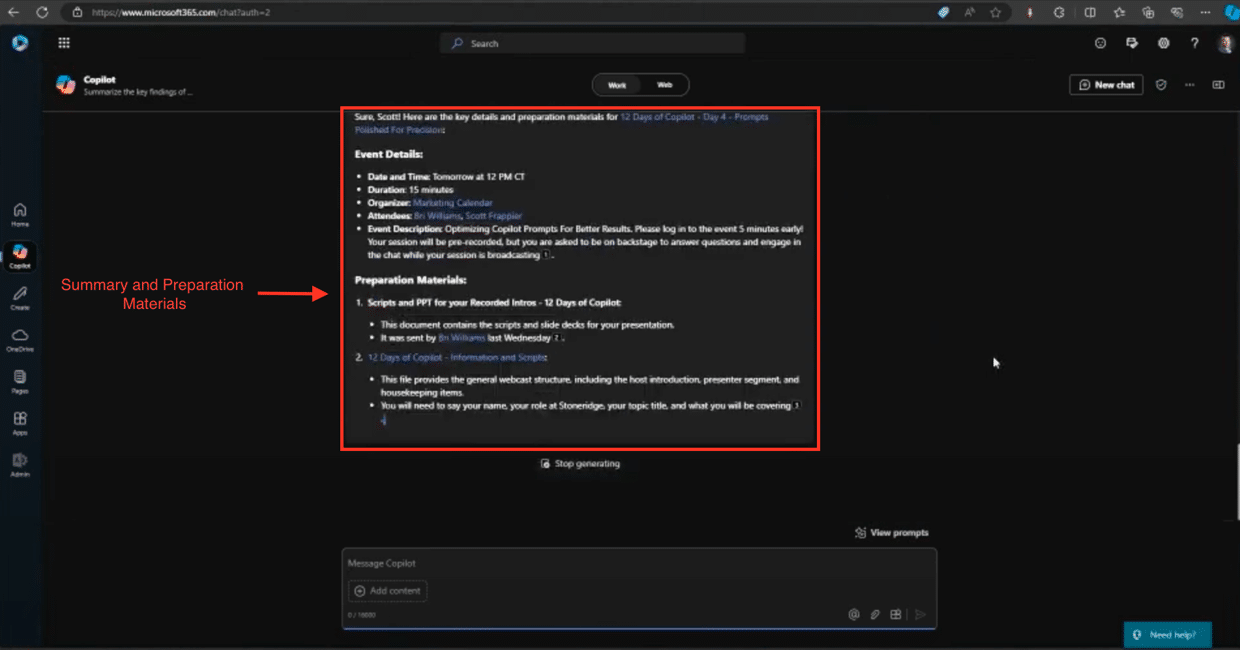Open the View prompts link
The height and width of the screenshot is (650, 1240).
tap(891, 533)
